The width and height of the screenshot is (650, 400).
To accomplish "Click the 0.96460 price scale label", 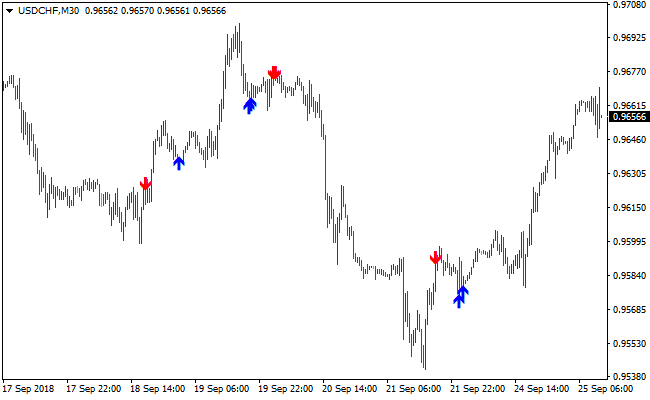I will pyautogui.click(x=629, y=140).
